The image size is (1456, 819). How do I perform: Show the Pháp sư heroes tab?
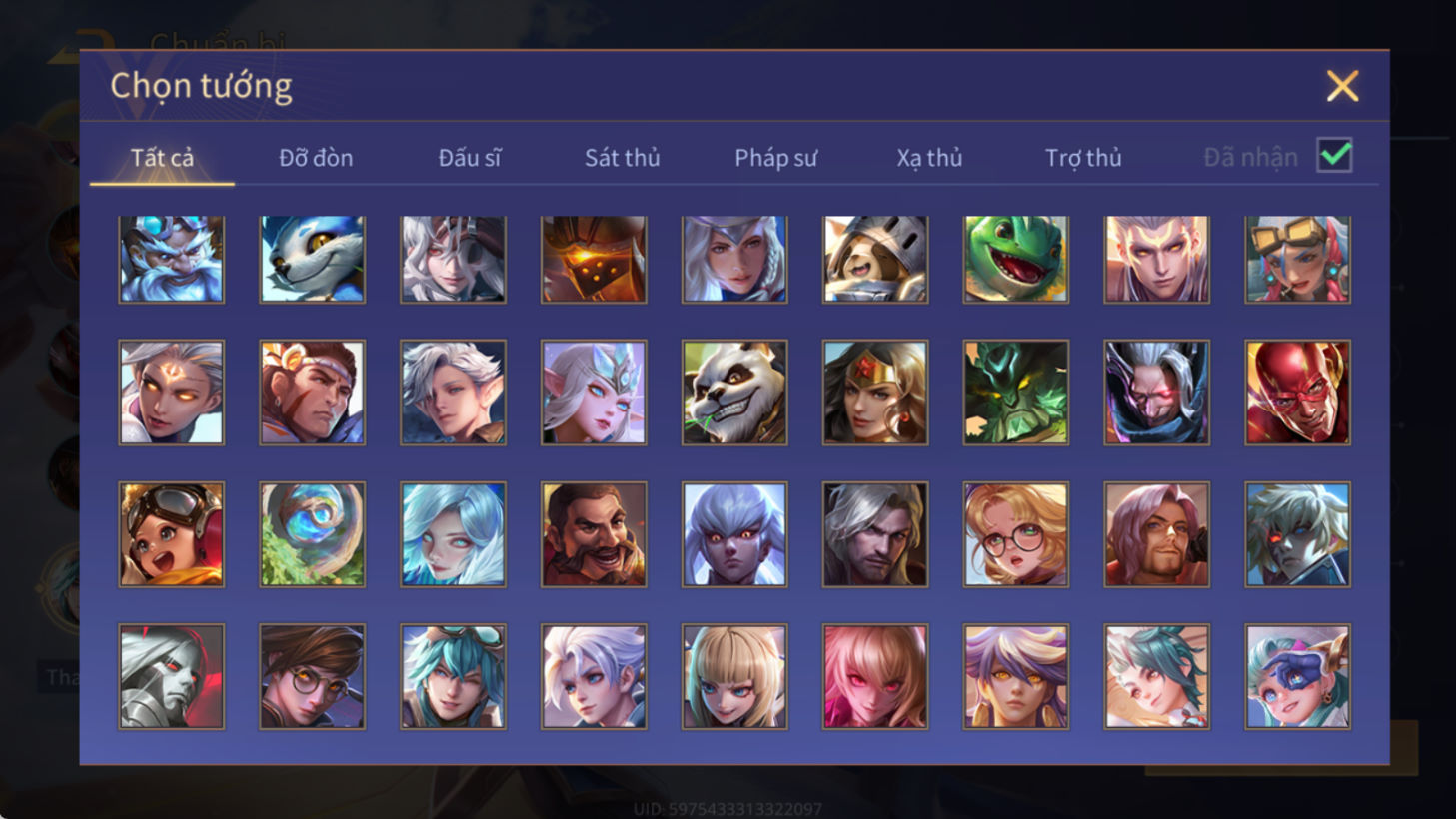click(x=775, y=158)
